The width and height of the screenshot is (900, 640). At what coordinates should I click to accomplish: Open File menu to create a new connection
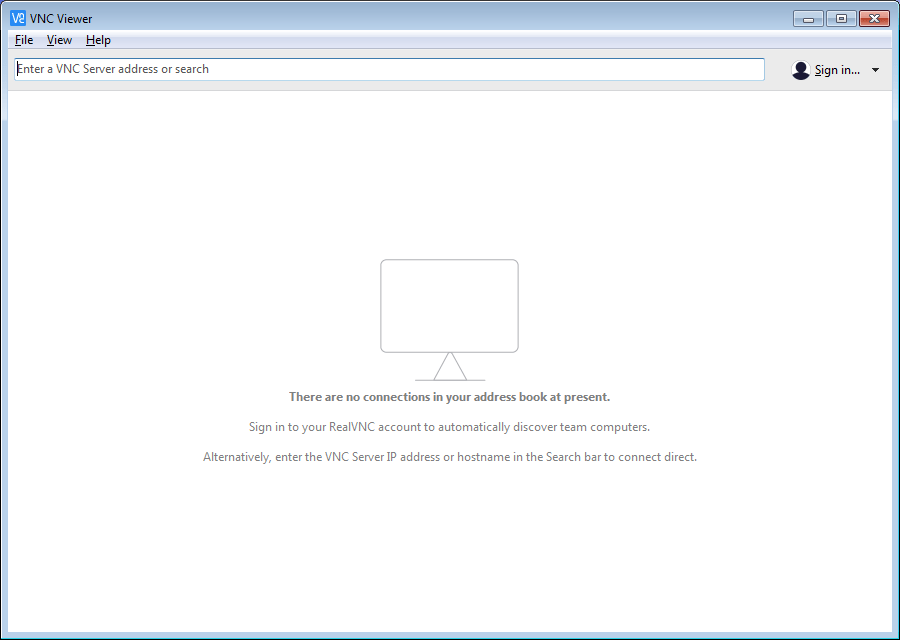click(23, 40)
